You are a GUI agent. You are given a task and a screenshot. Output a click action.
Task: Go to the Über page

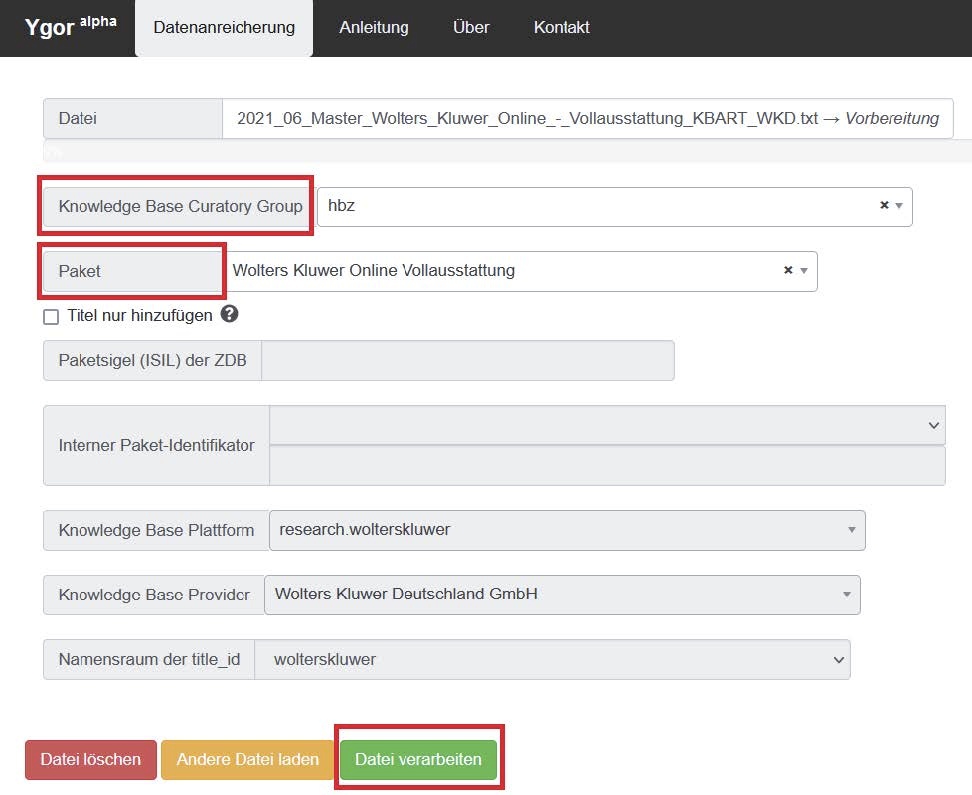pos(471,28)
